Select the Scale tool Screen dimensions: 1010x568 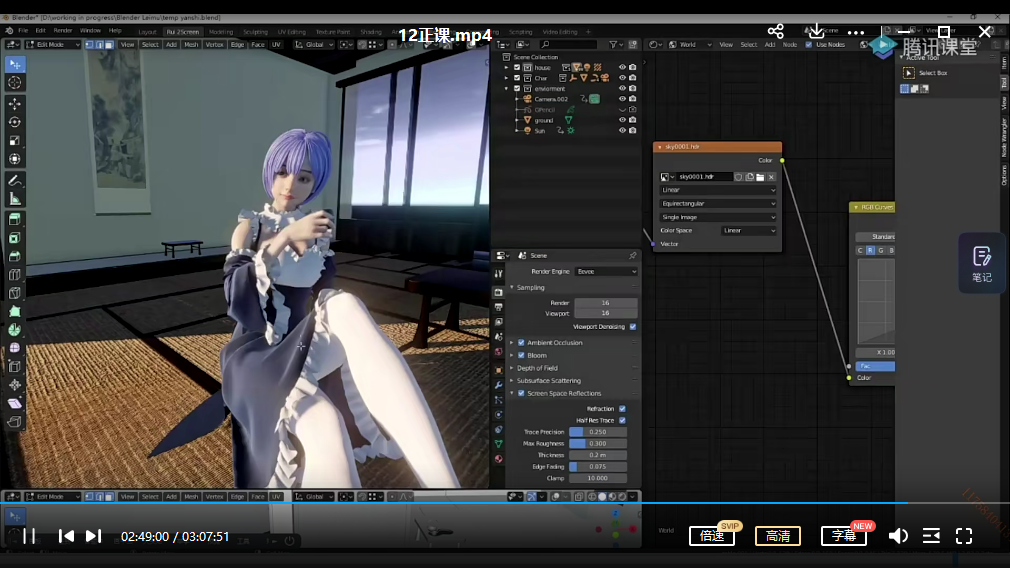point(15,140)
